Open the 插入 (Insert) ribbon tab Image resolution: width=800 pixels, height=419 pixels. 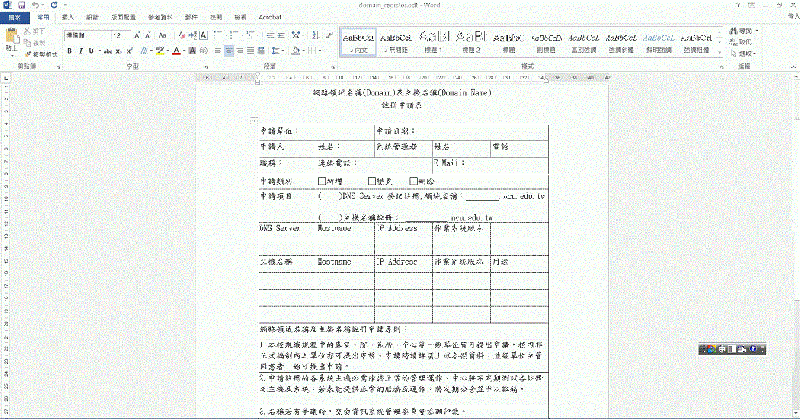pyautogui.click(x=69, y=18)
